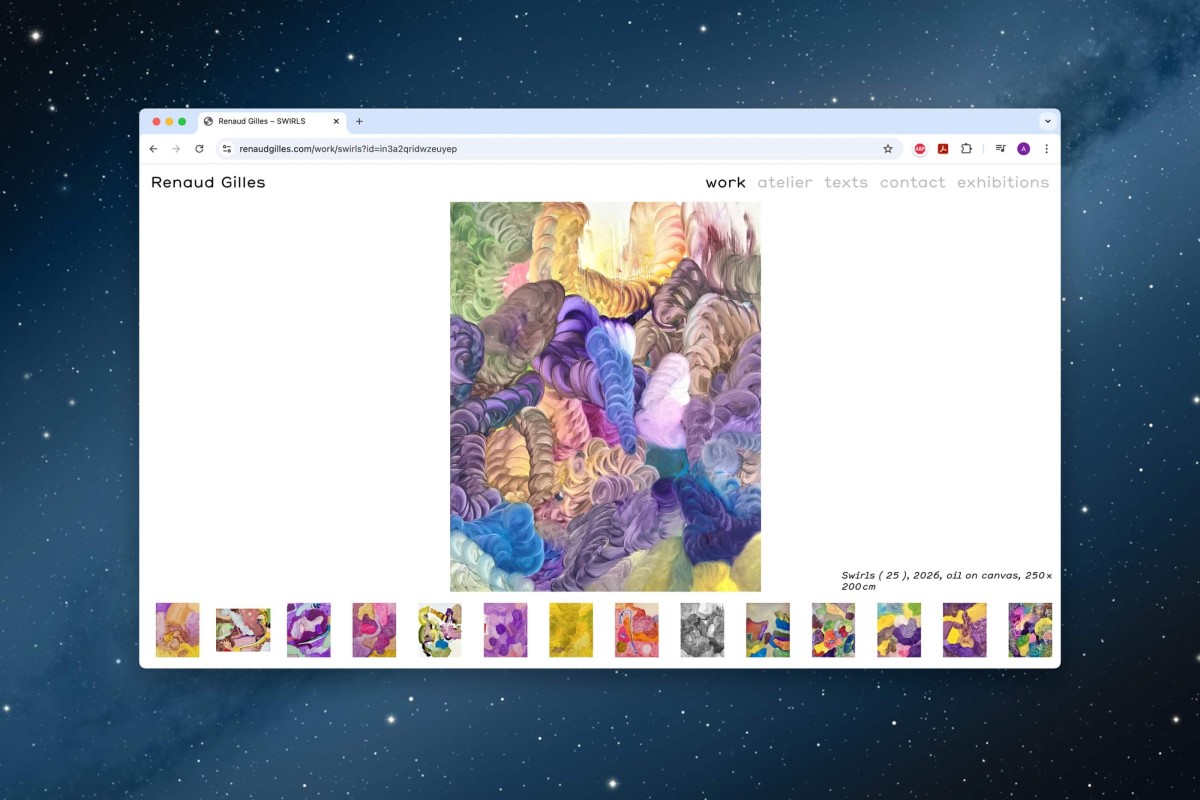Open the white-background painting thumbnail
The image size is (1200, 800).
(439, 630)
